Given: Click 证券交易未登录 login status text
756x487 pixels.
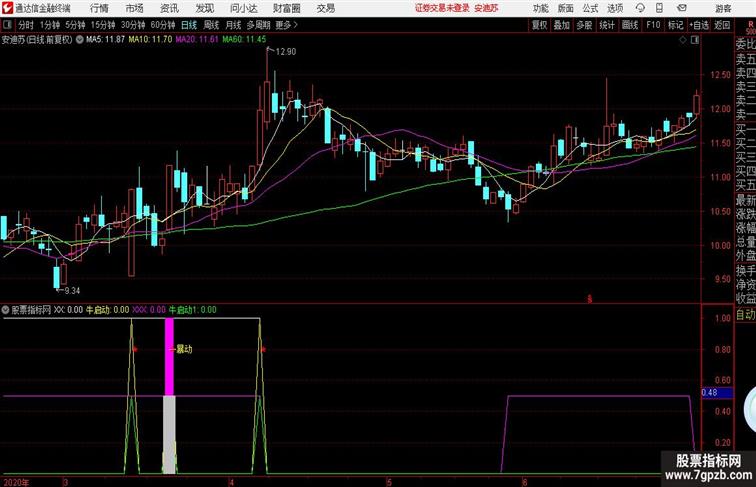Looking at the screenshot, I should (442, 8).
